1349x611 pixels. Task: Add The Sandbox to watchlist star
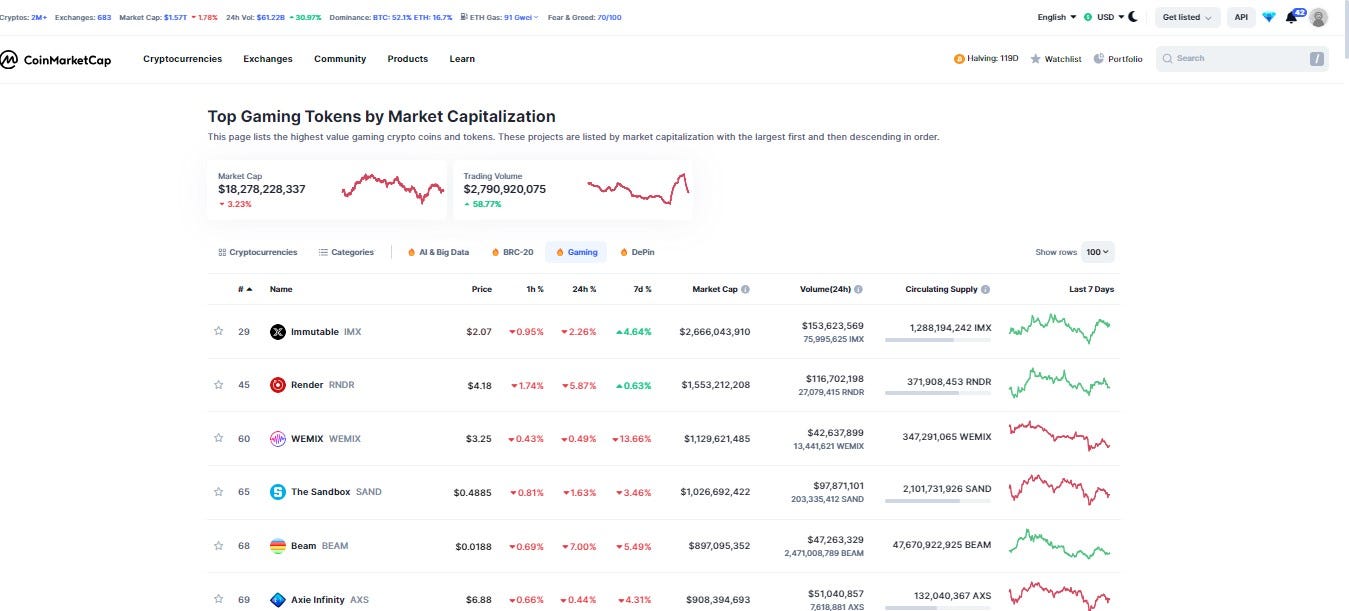218,492
